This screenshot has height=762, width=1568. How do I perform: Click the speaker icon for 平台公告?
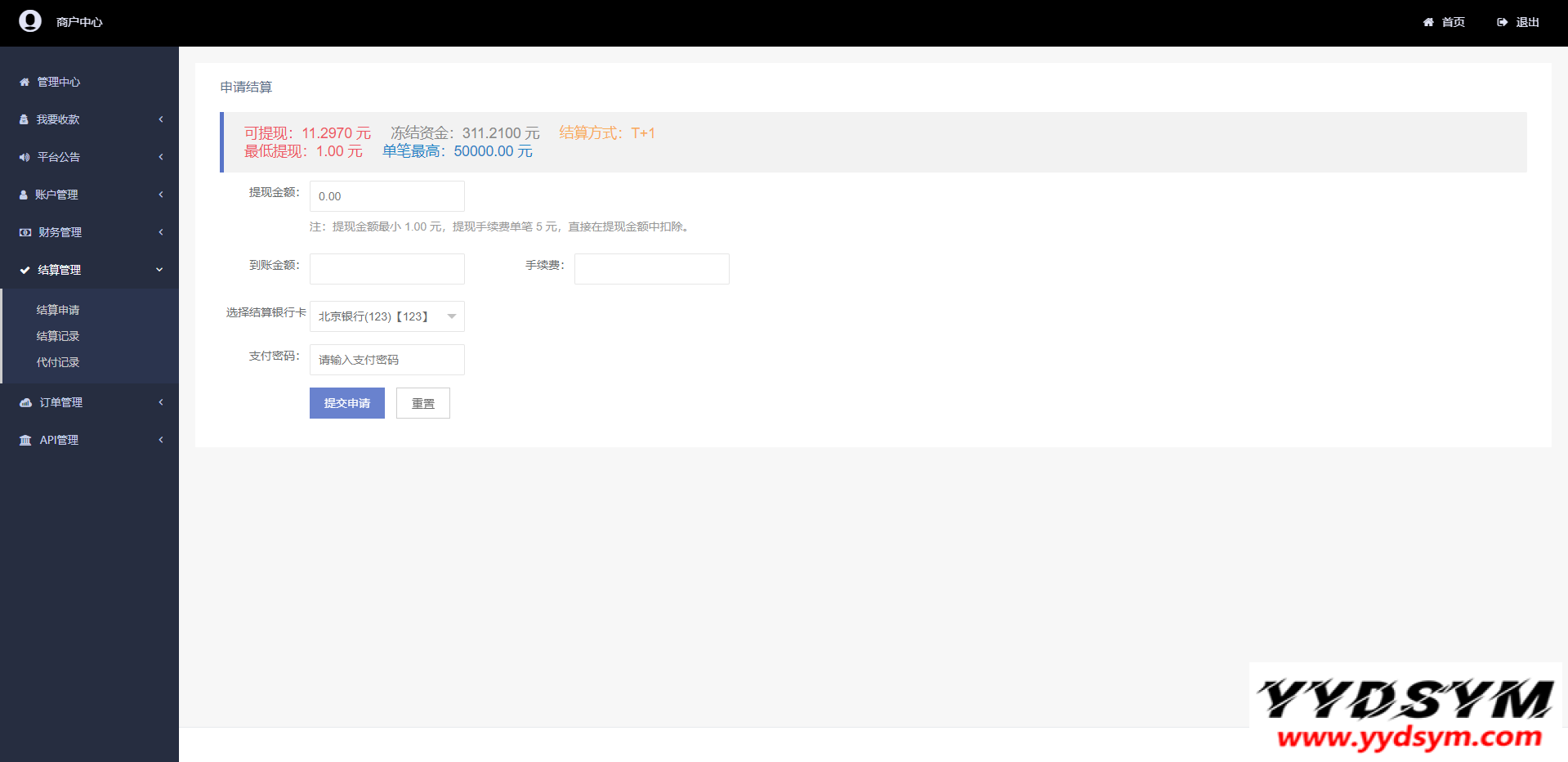(25, 157)
